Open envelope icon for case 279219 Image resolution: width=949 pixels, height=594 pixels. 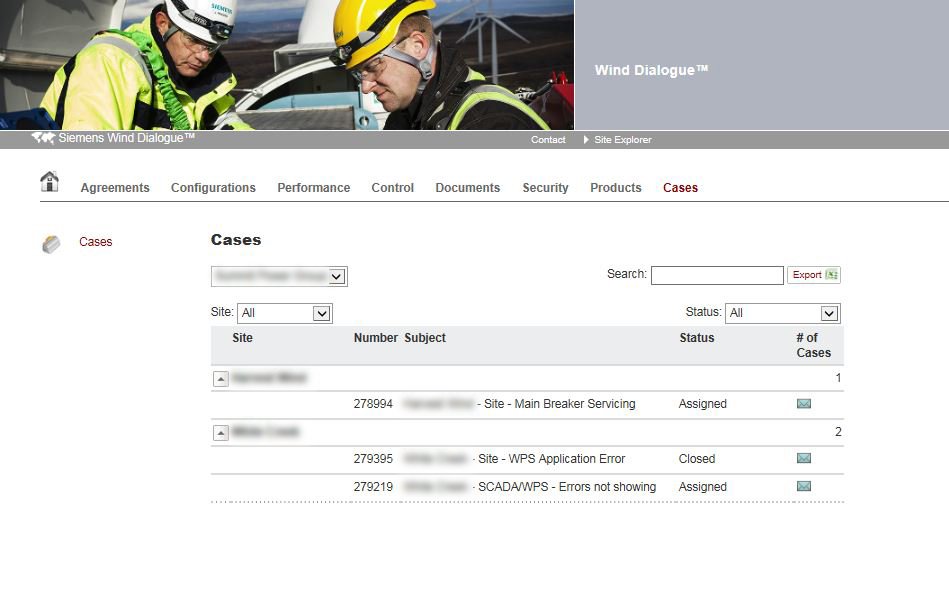(x=804, y=486)
